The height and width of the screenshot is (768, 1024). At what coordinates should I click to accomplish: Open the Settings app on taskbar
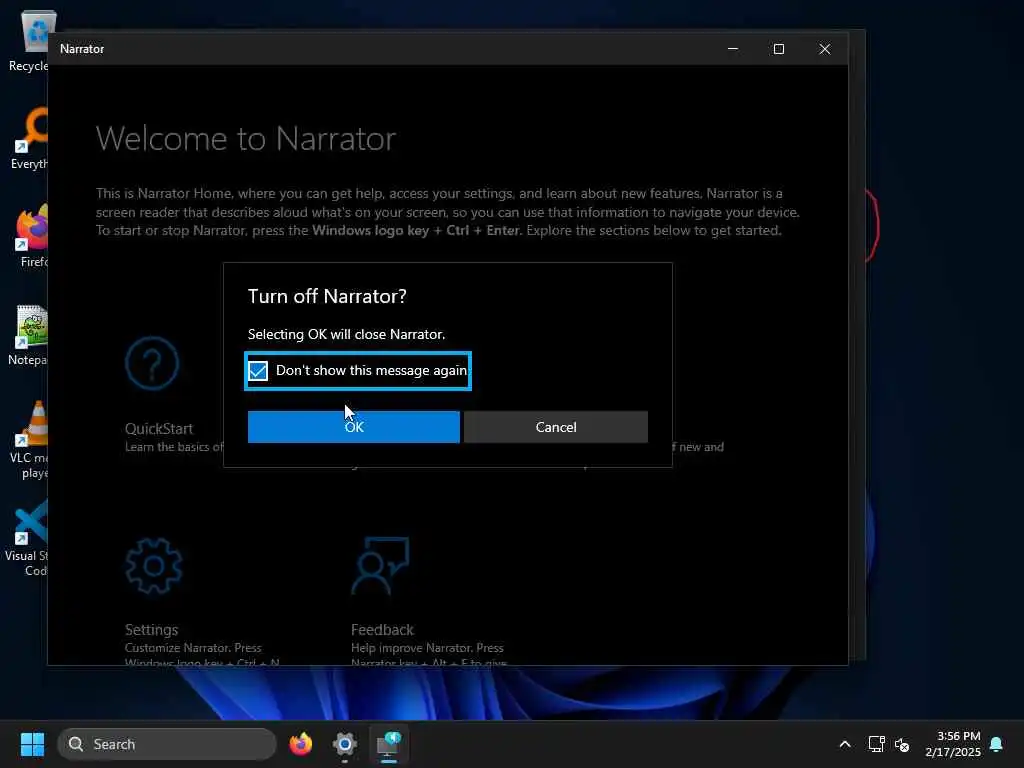[345, 744]
